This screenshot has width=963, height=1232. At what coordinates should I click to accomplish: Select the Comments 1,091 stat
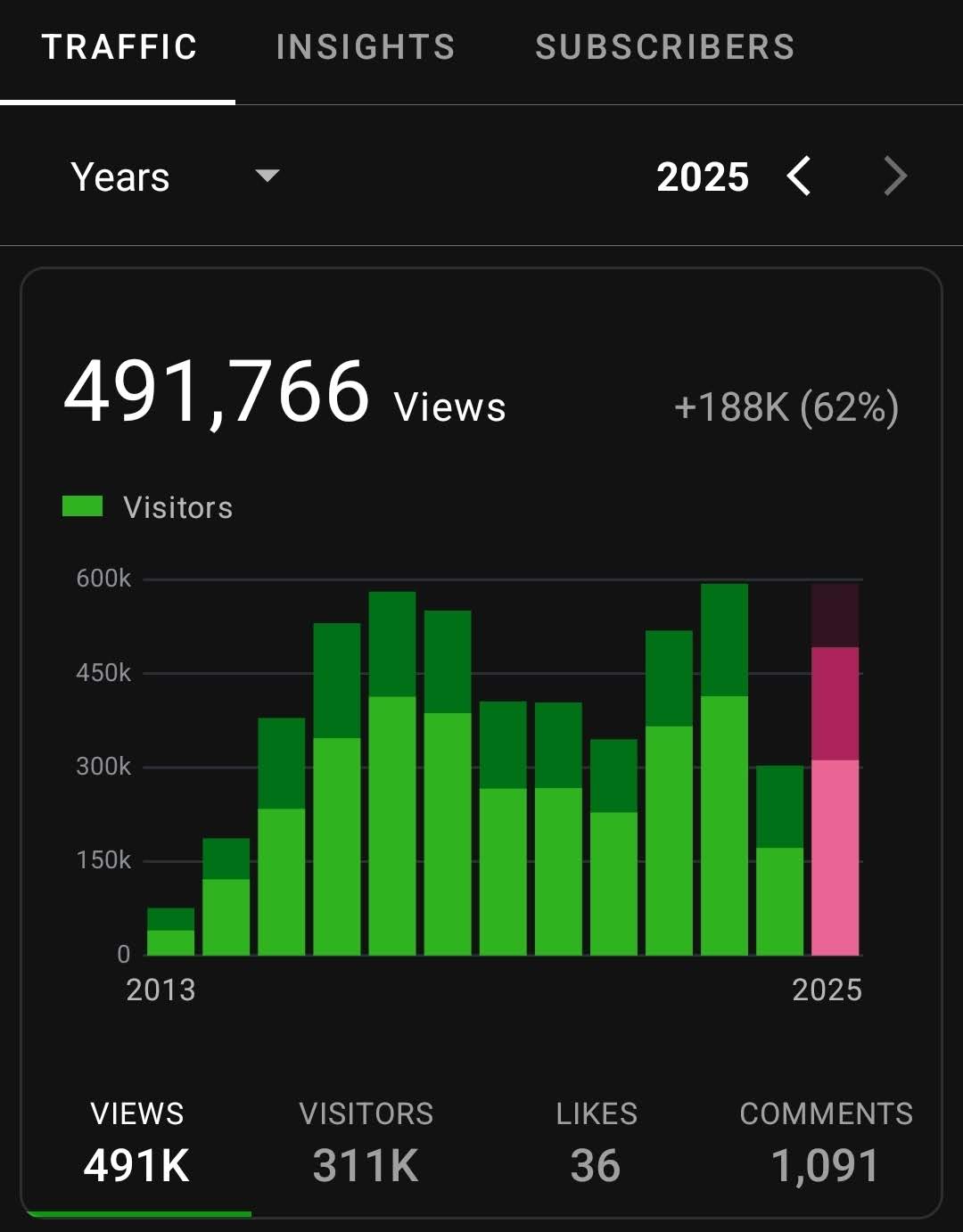tap(826, 1143)
